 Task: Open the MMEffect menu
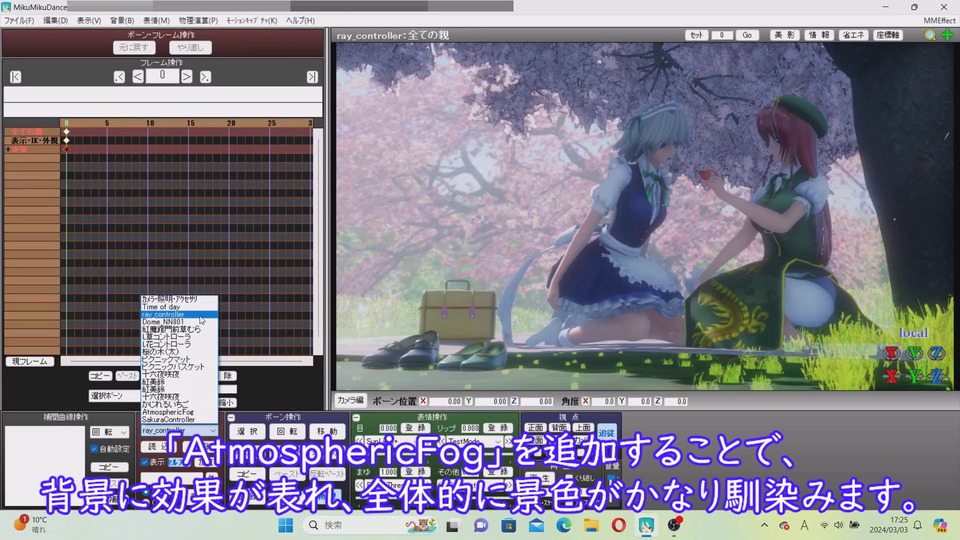[x=939, y=20]
